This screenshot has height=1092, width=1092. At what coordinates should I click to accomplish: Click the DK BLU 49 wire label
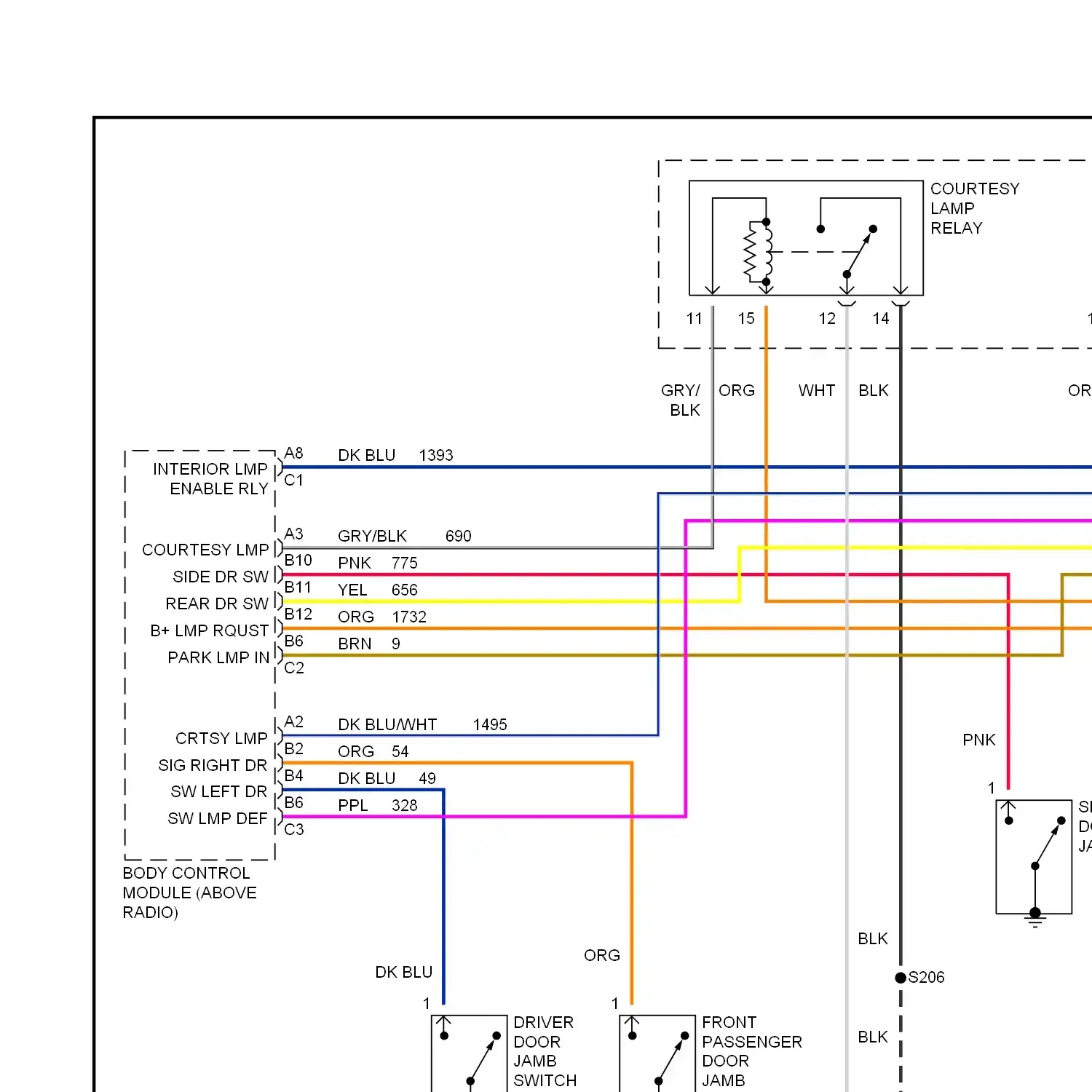coord(387,779)
